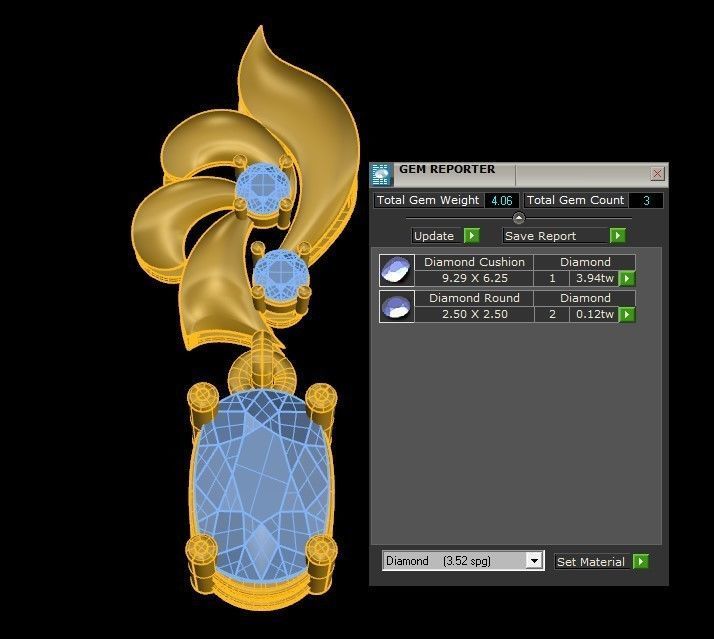Select the lower round gem in viewport
Viewport: 714px width, 639px height.
[x=280, y=275]
